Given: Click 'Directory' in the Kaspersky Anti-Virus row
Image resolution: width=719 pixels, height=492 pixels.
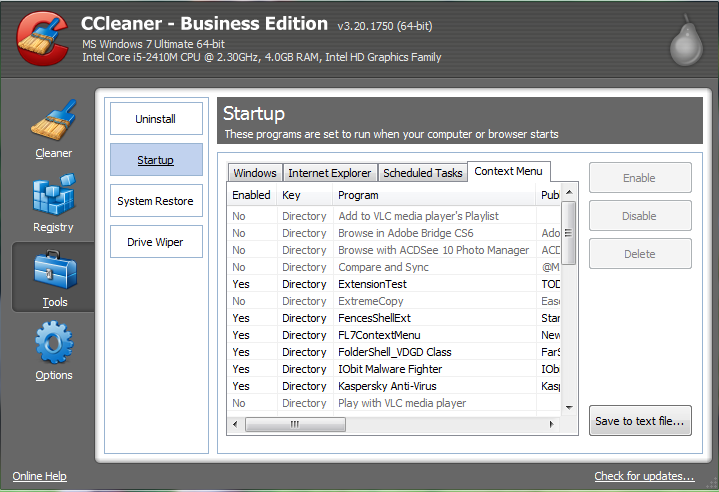Looking at the screenshot, I should (x=304, y=386).
